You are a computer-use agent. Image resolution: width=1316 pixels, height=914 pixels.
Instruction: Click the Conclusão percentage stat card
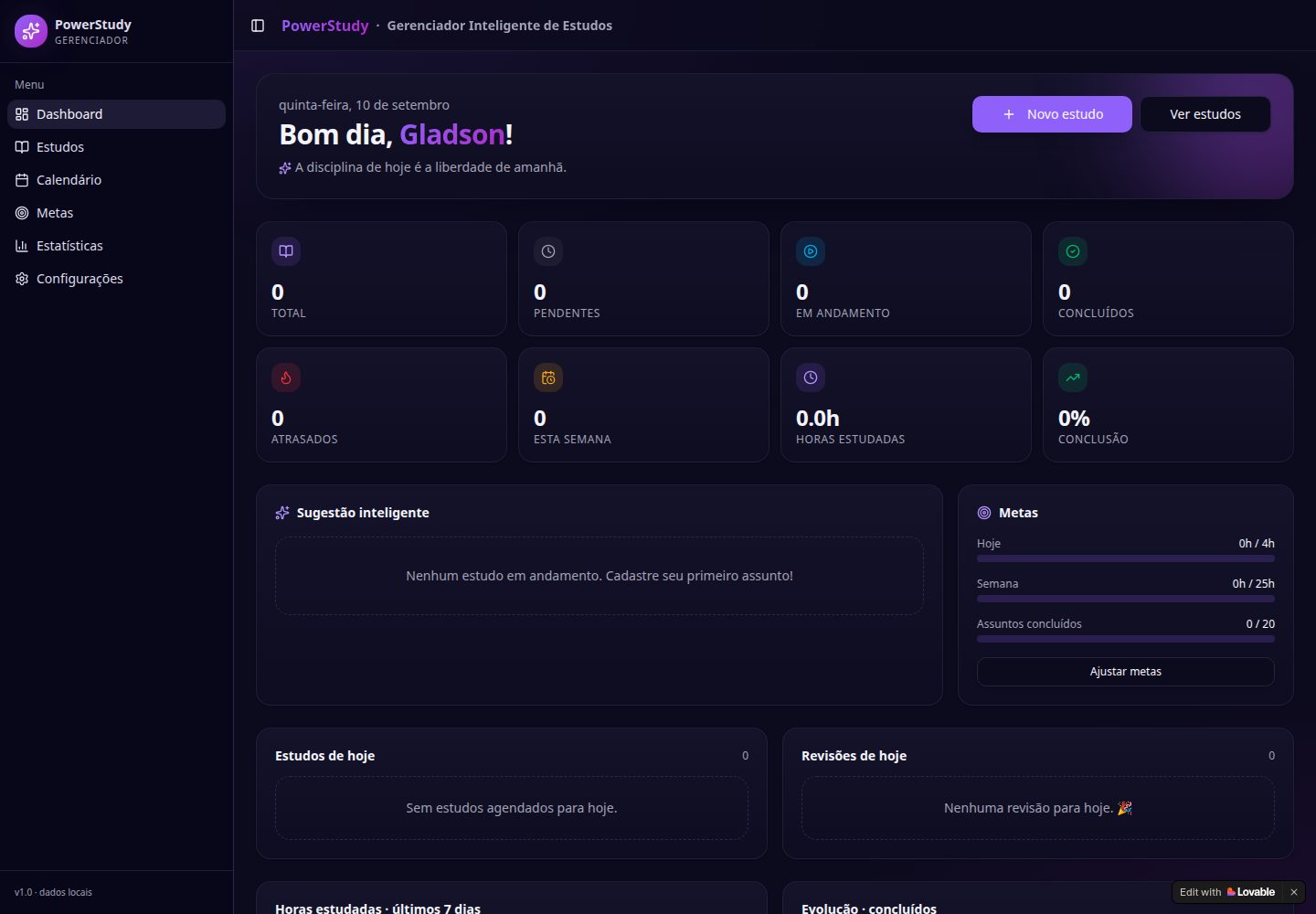(1168, 405)
